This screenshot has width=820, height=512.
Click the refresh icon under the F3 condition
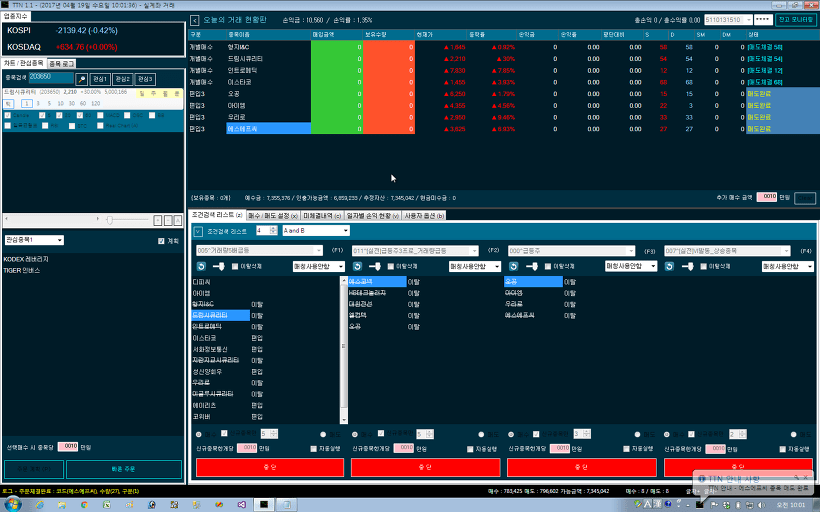tap(513, 266)
